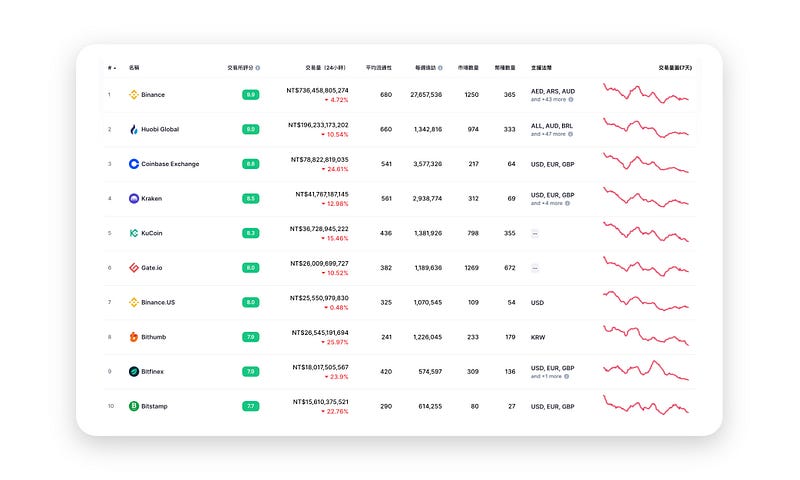Click the Binance logo icon
The height and width of the screenshot is (480, 800).
134,94
